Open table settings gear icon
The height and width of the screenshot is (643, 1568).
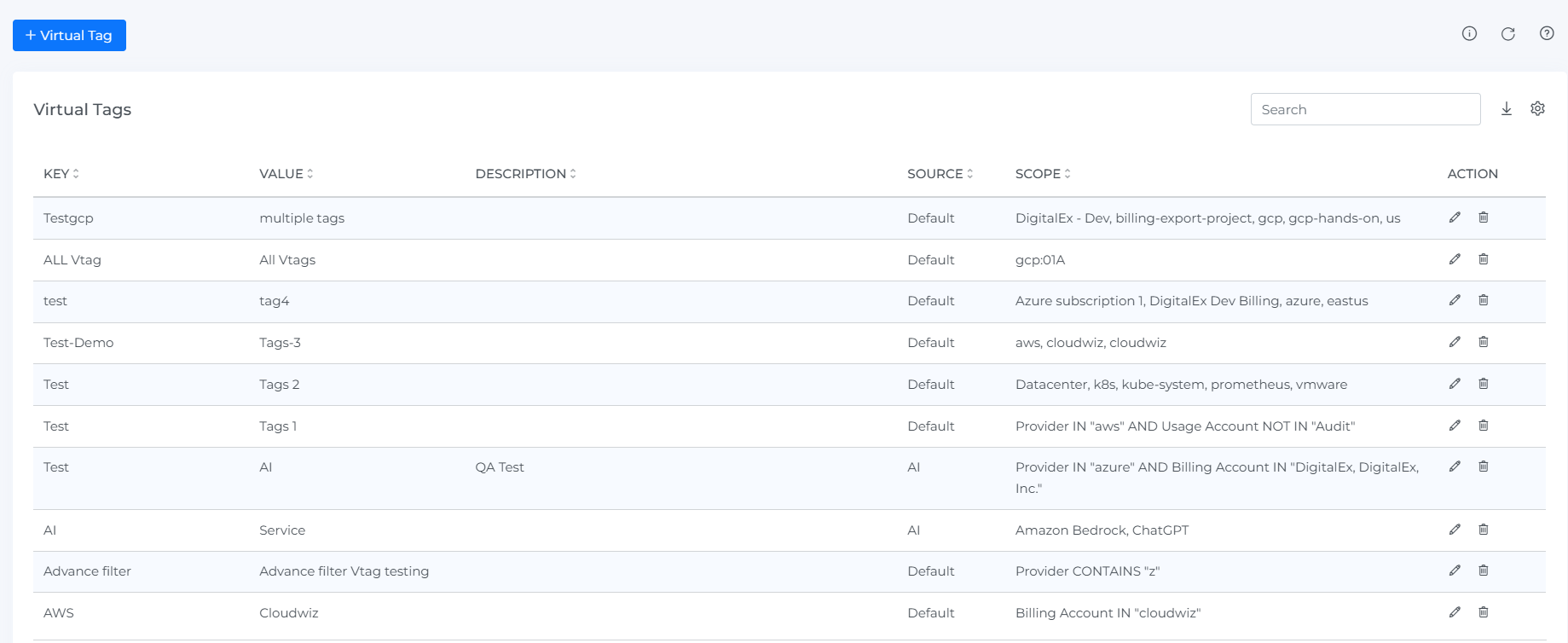(x=1537, y=109)
